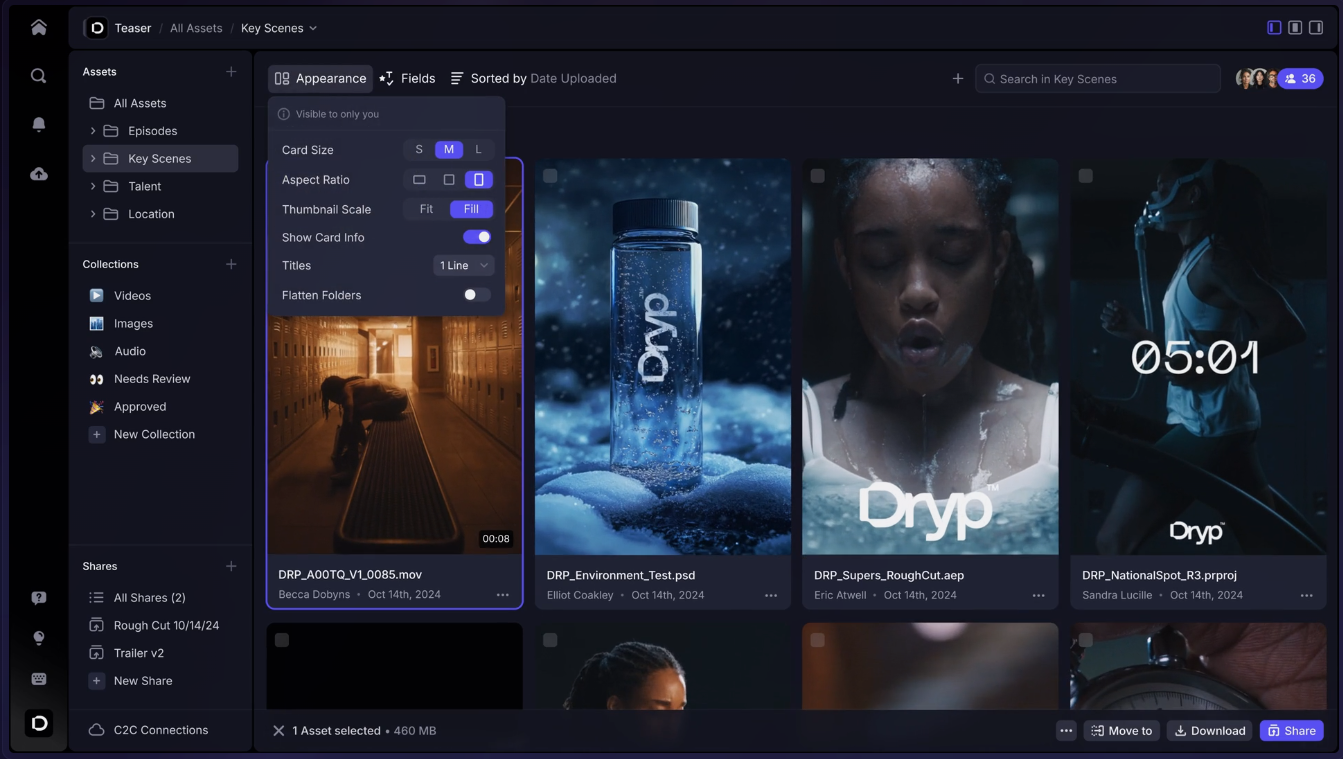
Task: Enable the Flatten Folders toggle
Action: [x=477, y=295]
